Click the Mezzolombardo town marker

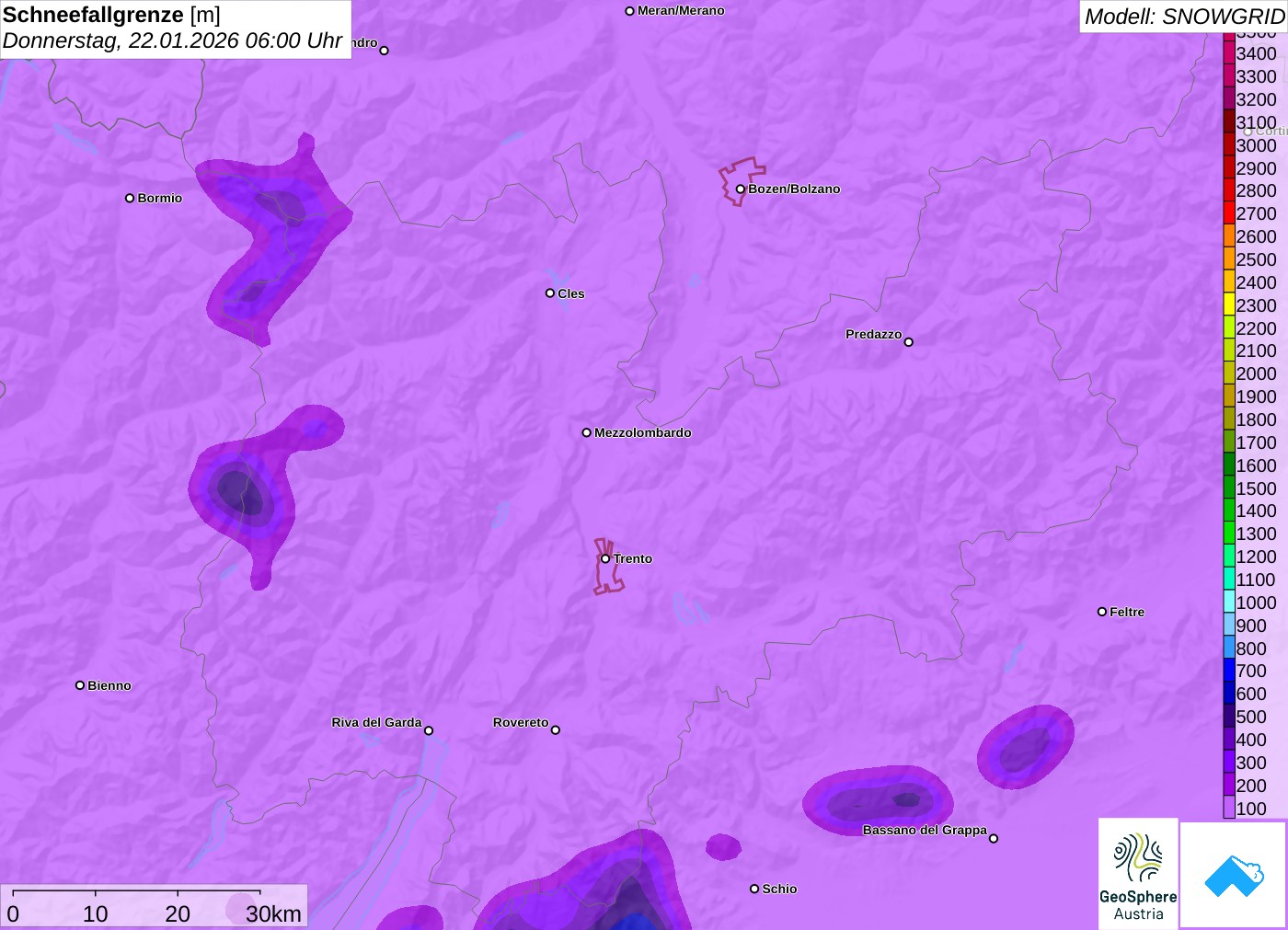[x=586, y=432]
